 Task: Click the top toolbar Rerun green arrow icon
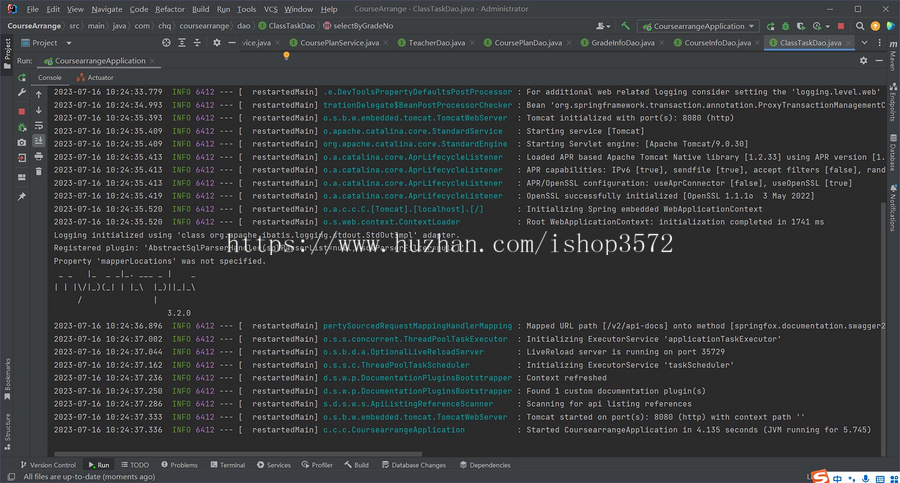[x=770, y=26]
